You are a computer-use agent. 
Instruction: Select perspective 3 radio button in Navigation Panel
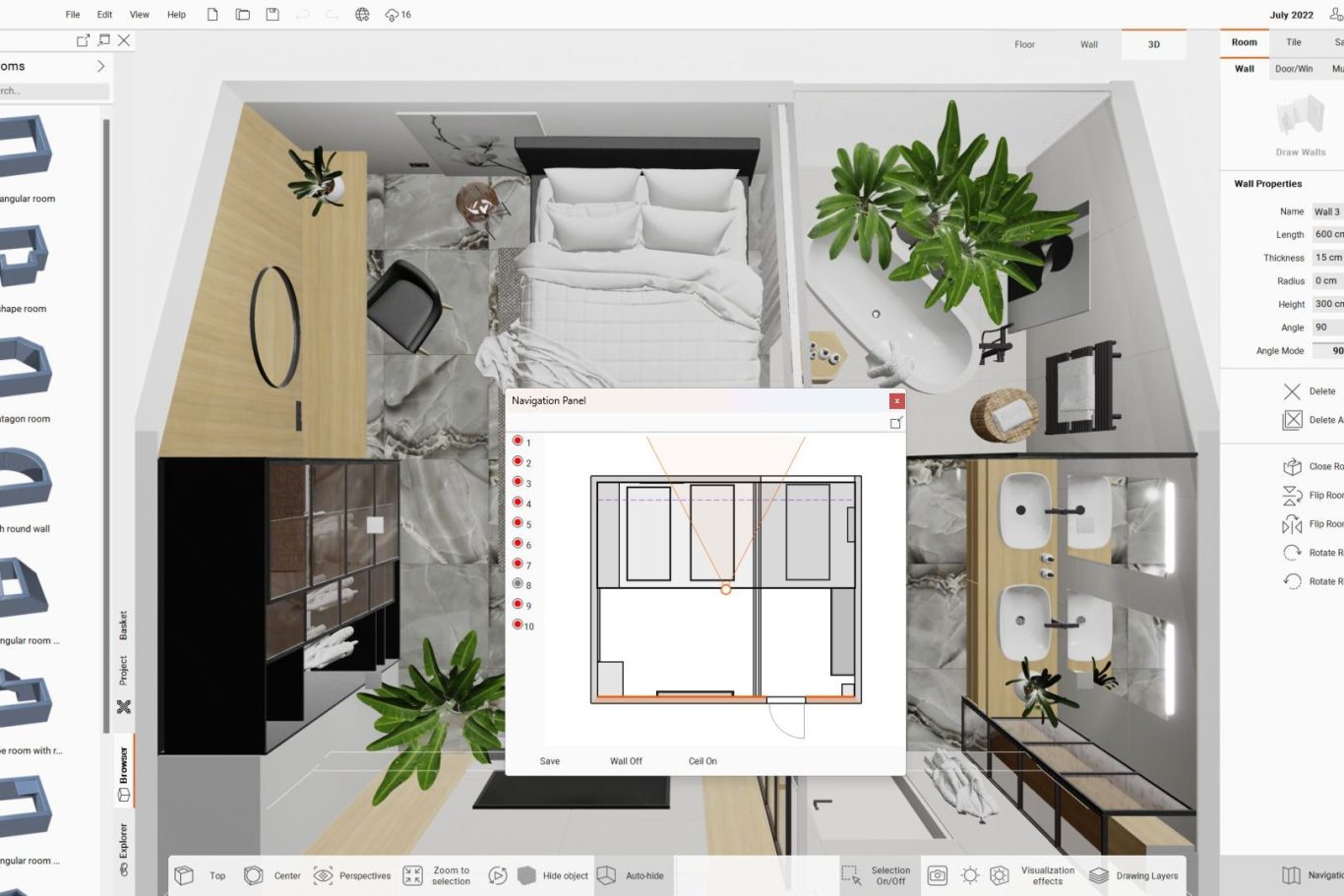518,482
